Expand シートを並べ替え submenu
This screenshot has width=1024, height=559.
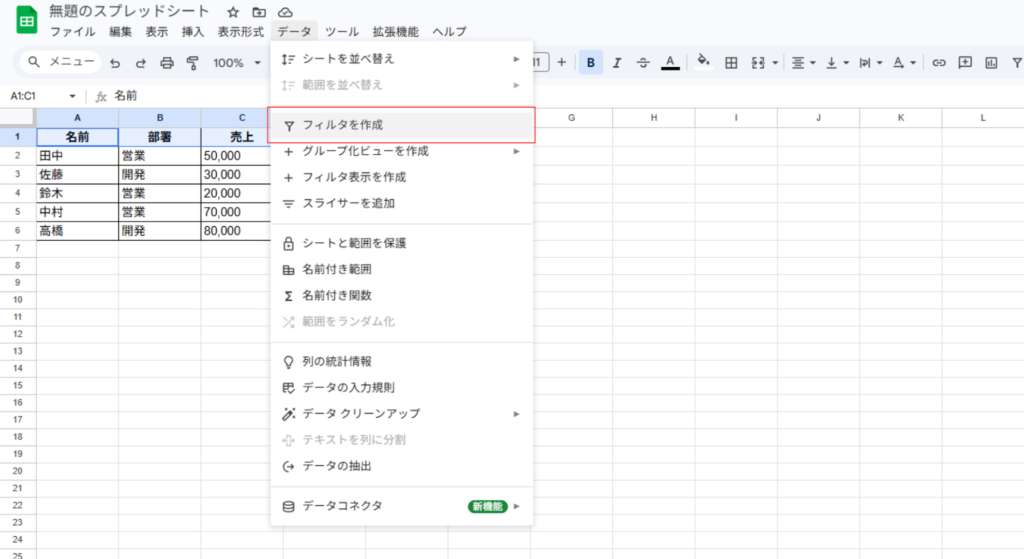402,59
